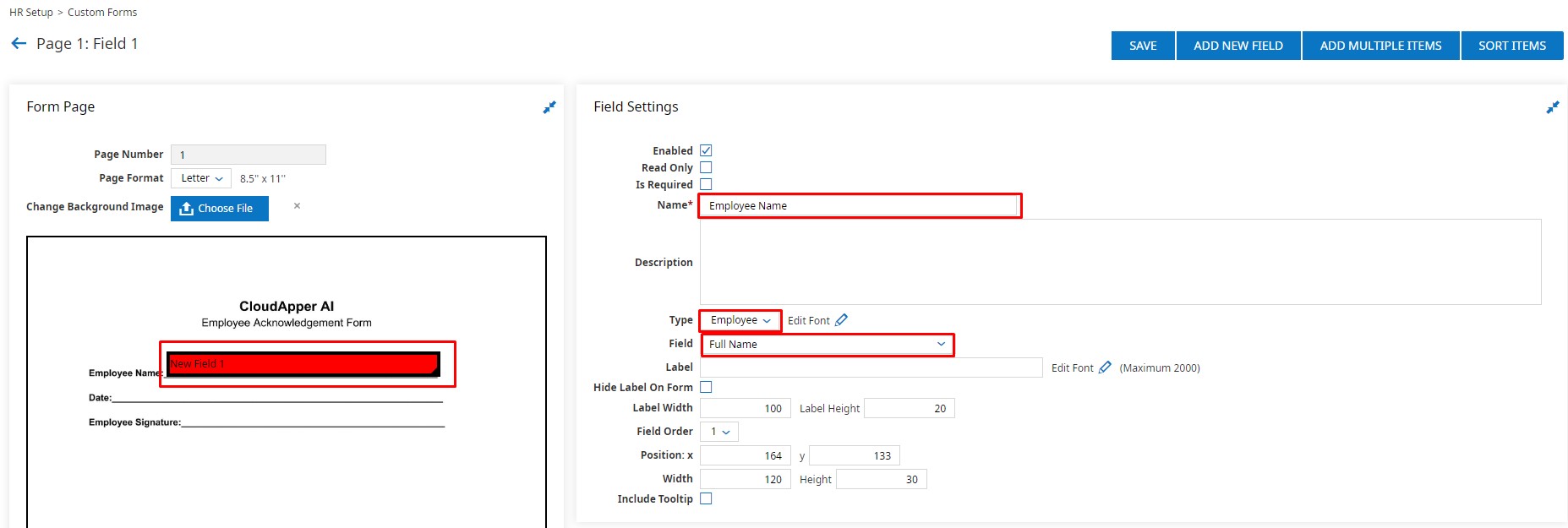Enable the Include Tooltip checkbox
Image resolution: width=1568 pixels, height=528 pixels.
(706, 498)
